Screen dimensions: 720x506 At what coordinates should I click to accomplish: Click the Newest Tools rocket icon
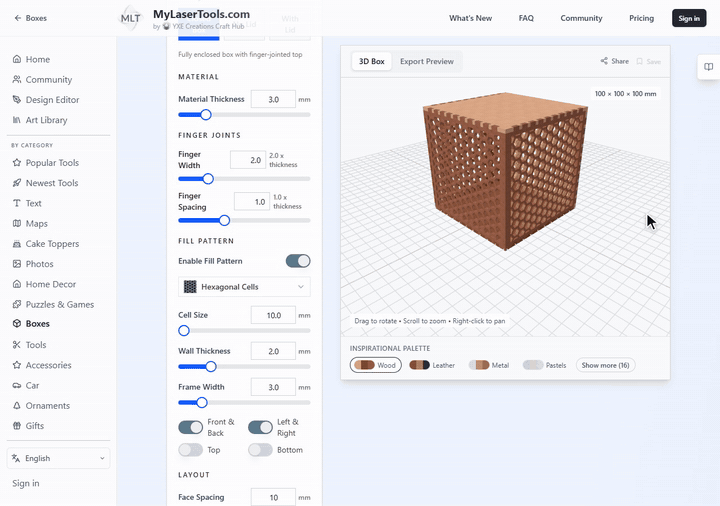click(x=17, y=183)
